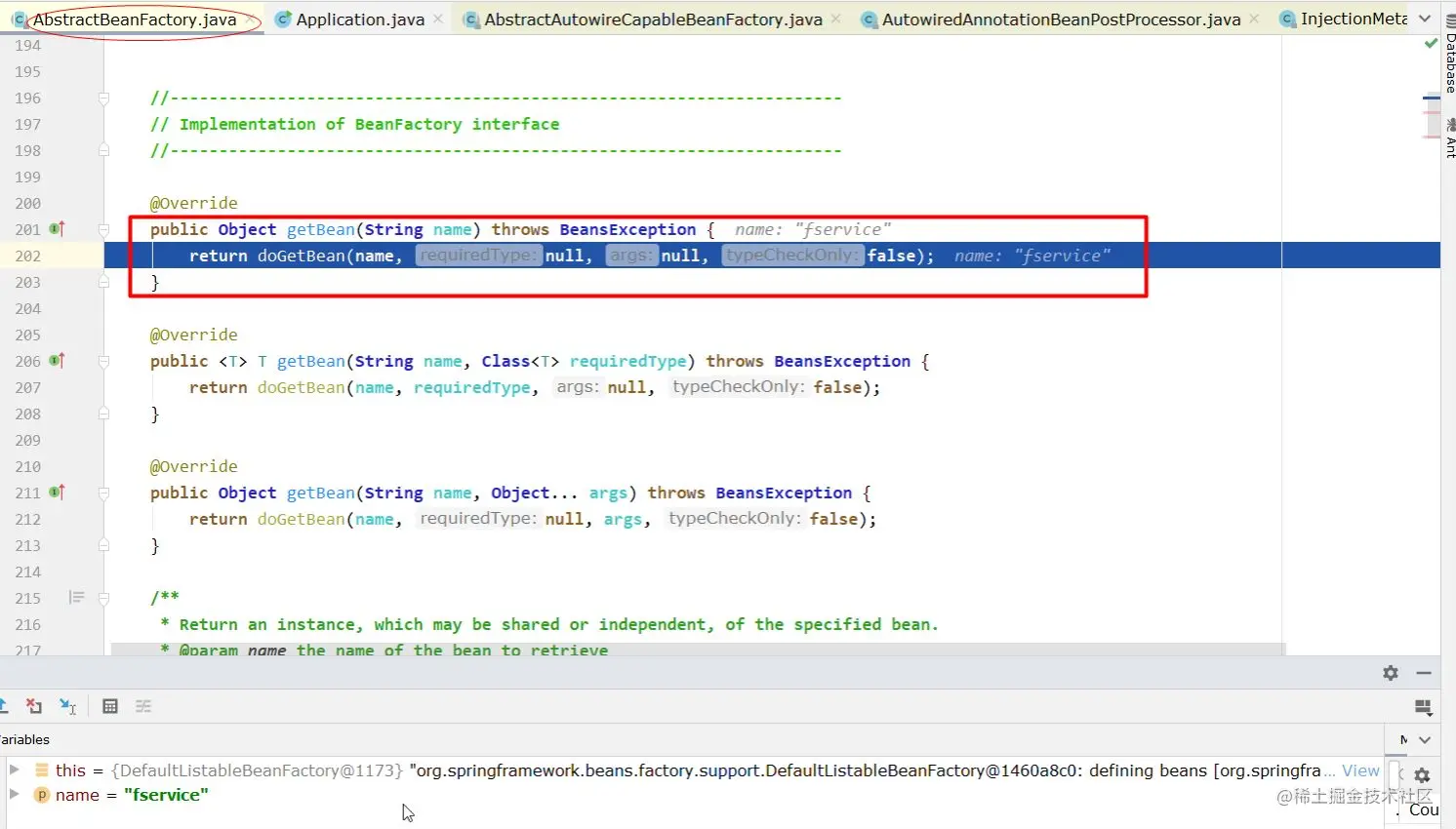Click the View link for the 'this' variable
This screenshot has width=1456, height=829.
click(1360, 770)
